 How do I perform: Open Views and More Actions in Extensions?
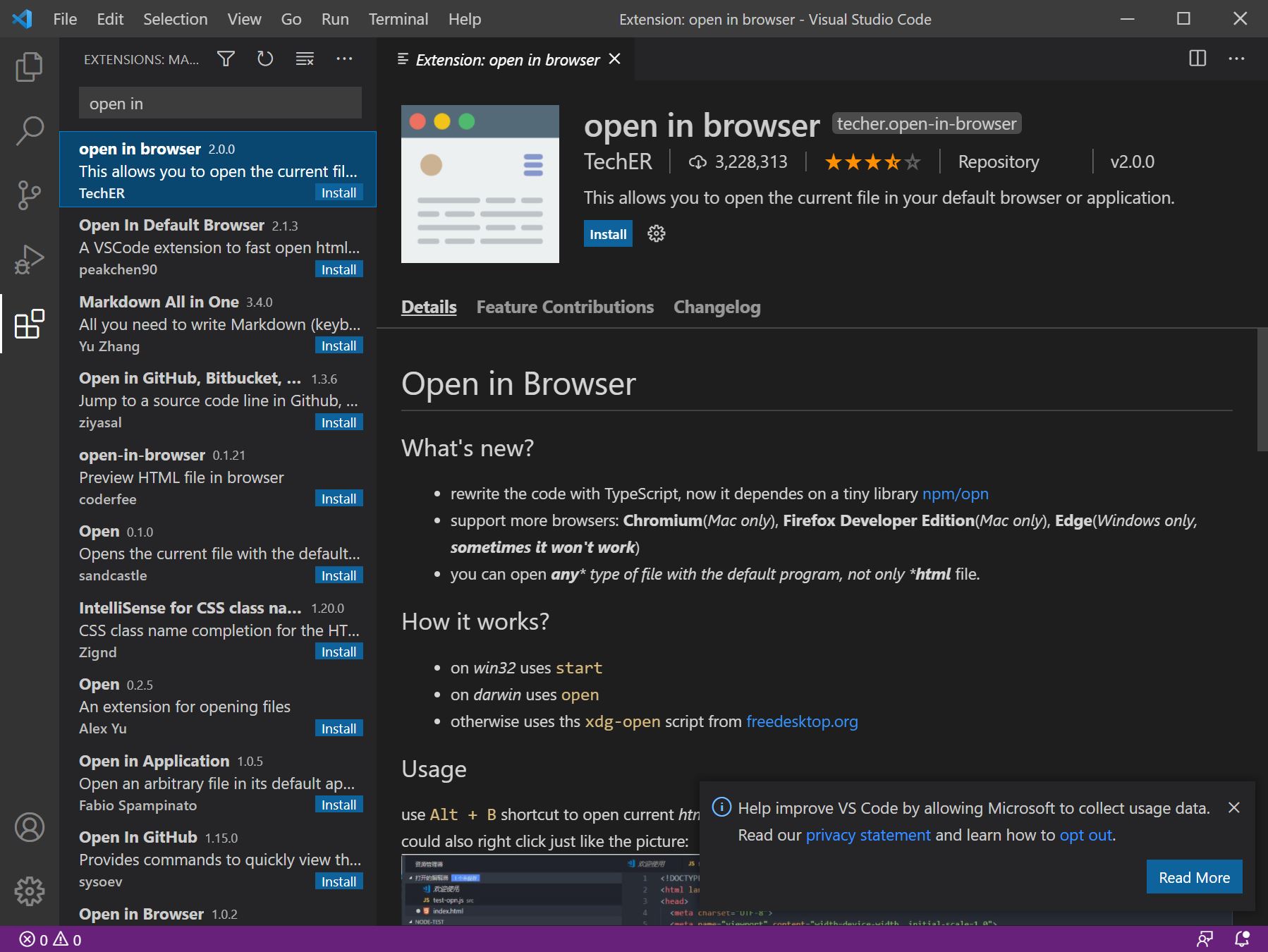click(344, 59)
